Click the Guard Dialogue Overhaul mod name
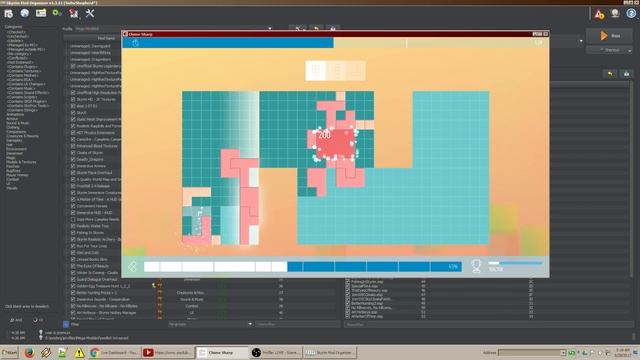Image resolution: width=640 pixels, height=360 pixels. (x=97, y=280)
